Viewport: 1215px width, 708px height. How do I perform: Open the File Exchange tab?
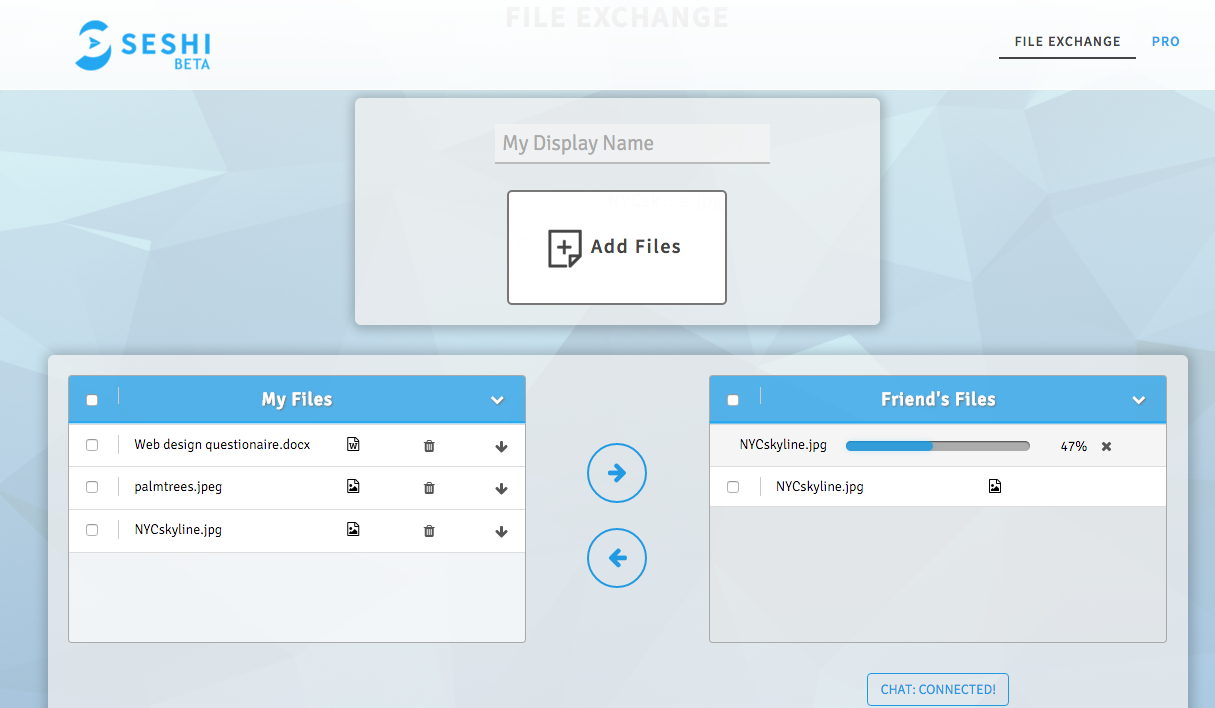(x=1067, y=42)
